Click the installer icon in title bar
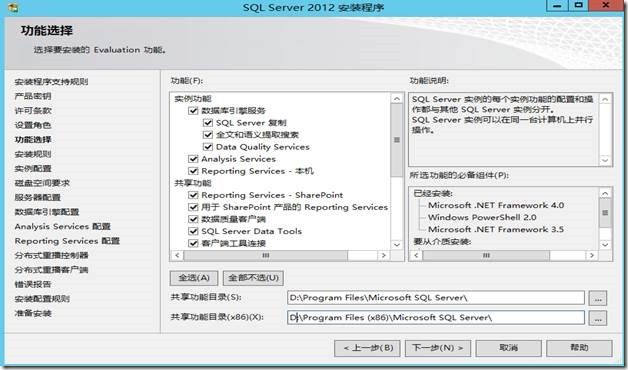628x370 pixels. (x=12, y=7)
